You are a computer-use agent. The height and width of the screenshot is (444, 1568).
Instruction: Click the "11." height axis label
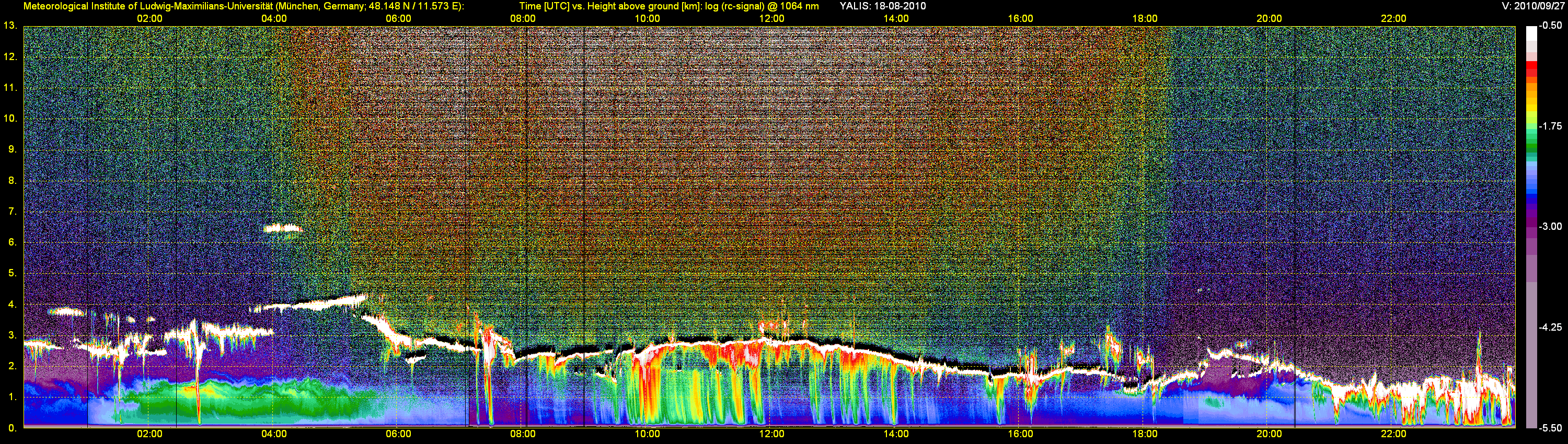tap(10, 88)
